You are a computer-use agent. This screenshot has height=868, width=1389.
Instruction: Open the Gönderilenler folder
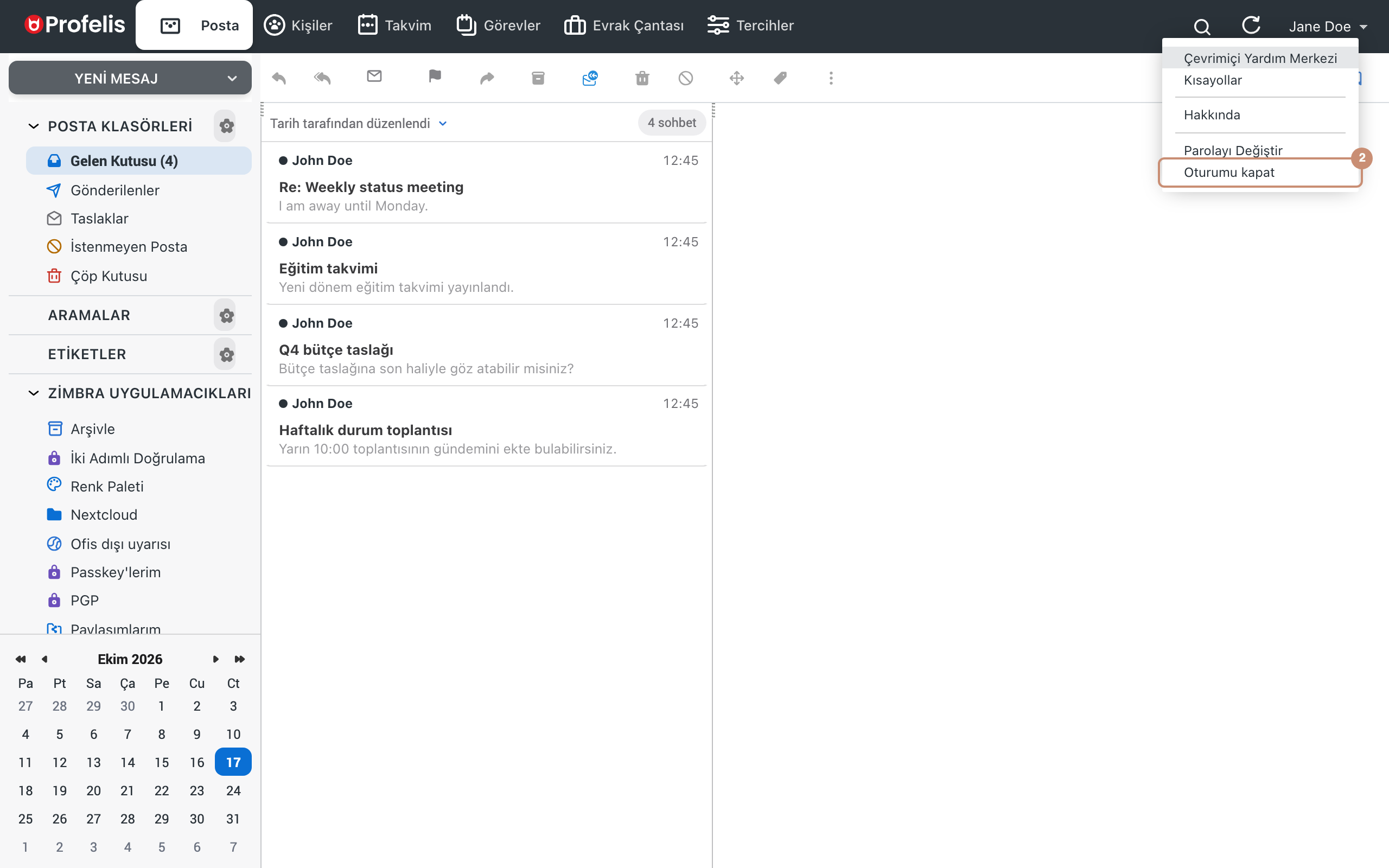(138, 190)
